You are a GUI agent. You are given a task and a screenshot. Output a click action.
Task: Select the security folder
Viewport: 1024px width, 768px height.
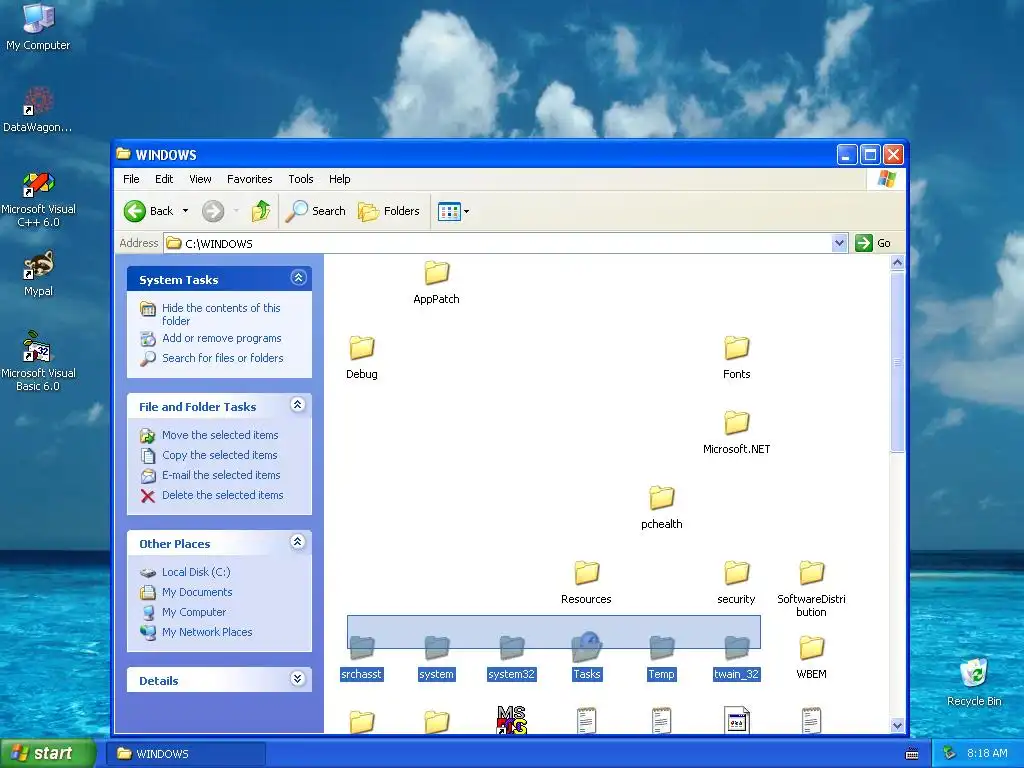click(737, 583)
